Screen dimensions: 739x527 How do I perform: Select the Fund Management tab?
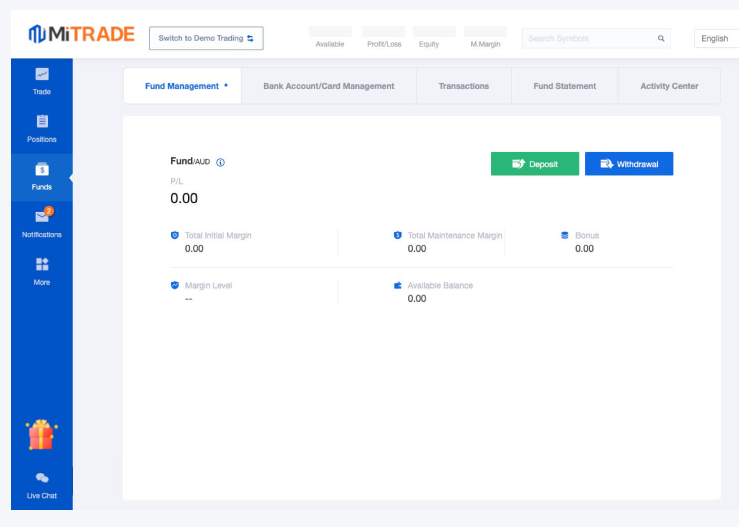click(181, 86)
